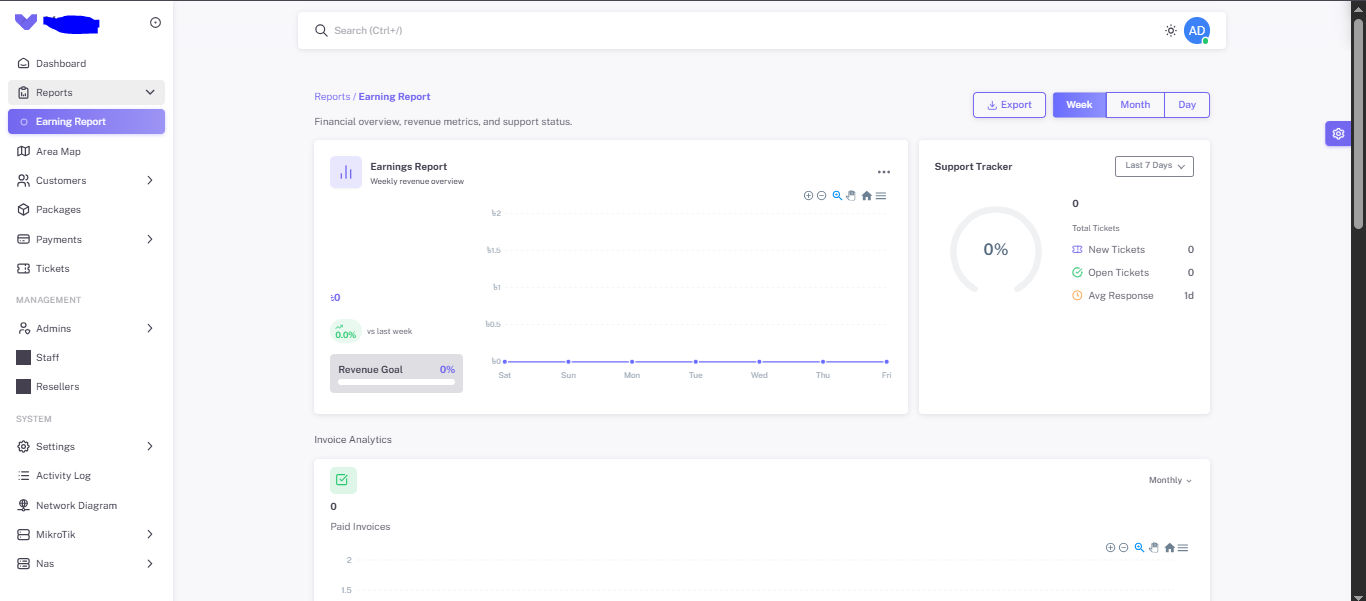Click the purple settings gear on right edge

[x=1338, y=134]
